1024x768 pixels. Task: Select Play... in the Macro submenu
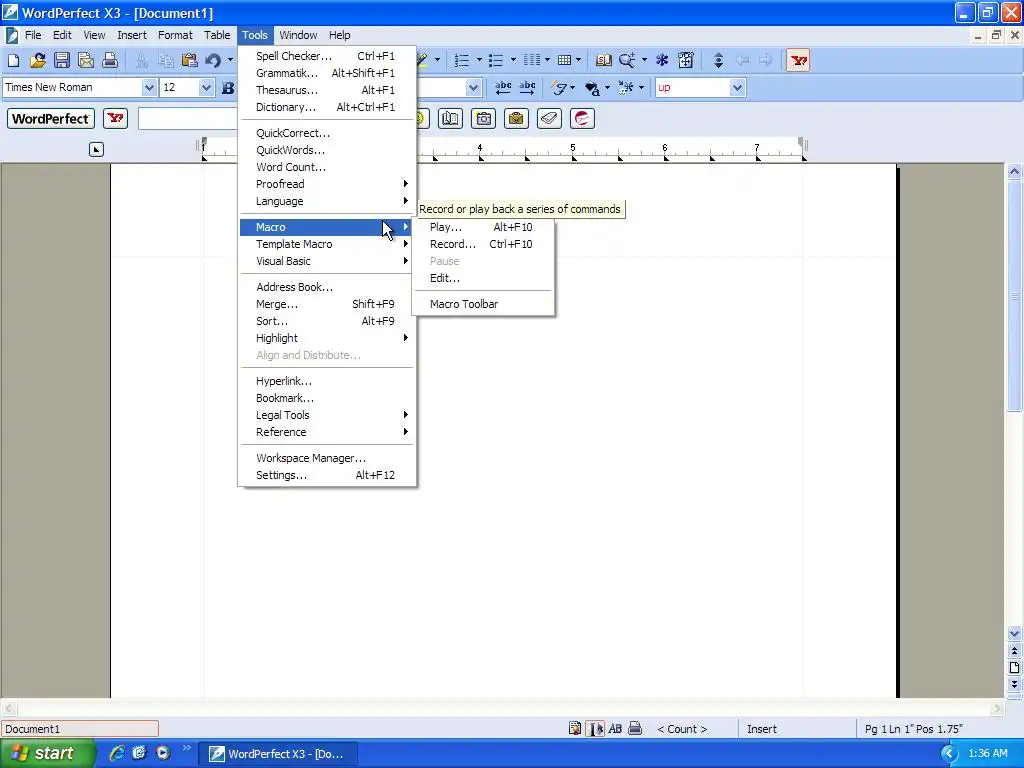[x=483, y=227]
